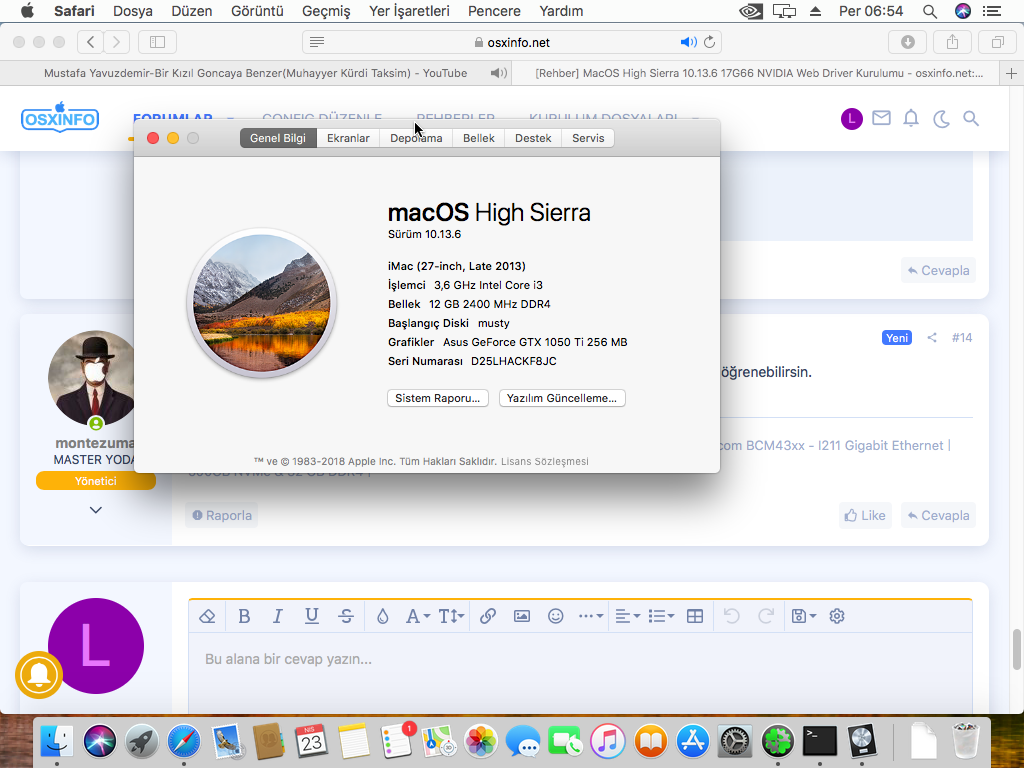Viewport: 1024px width, 768px height.
Task: Insert a table in the reply editor
Action: [695, 616]
